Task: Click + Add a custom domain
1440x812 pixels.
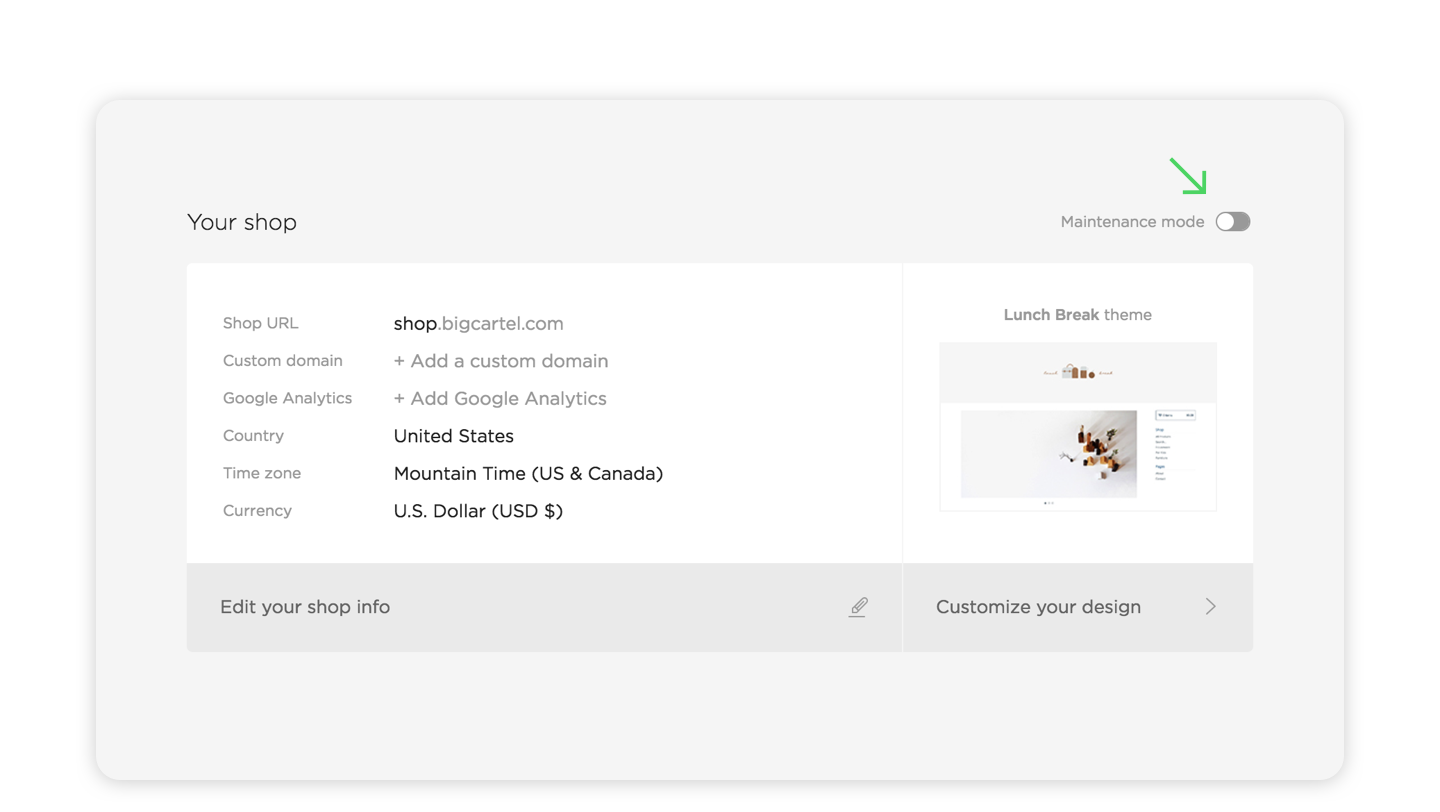Action: 501,361
